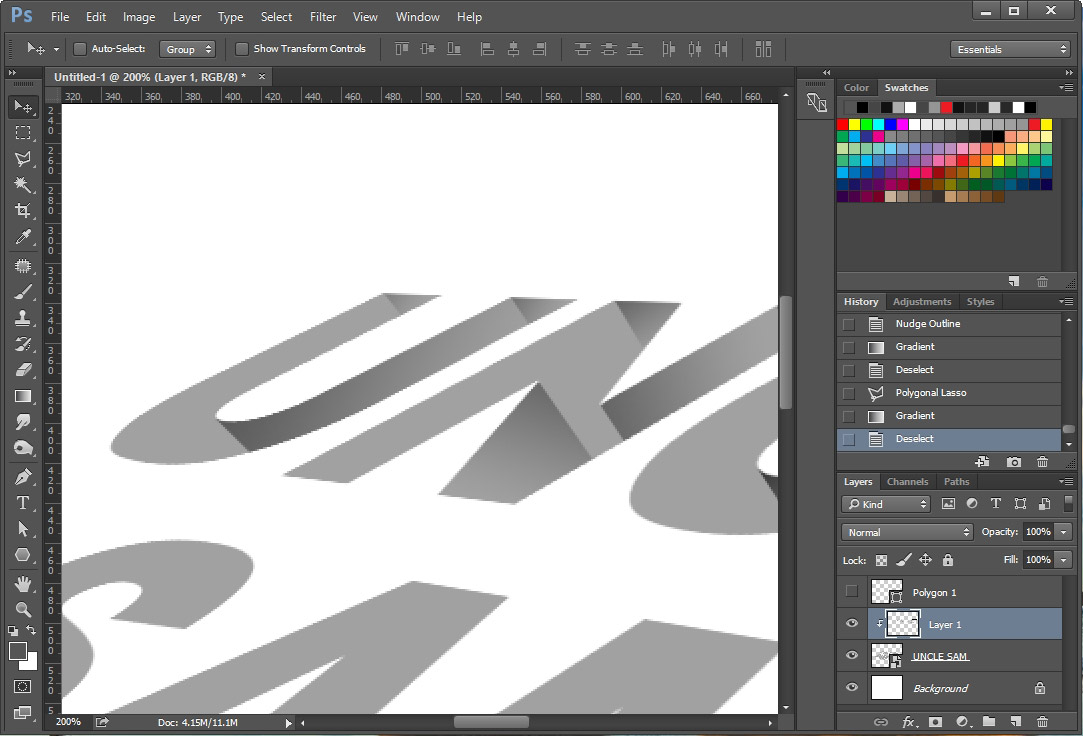This screenshot has height=736, width=1083.
Task: Select the Eyedropper tool
Action: pyautogui.click(x=23, y=237)
